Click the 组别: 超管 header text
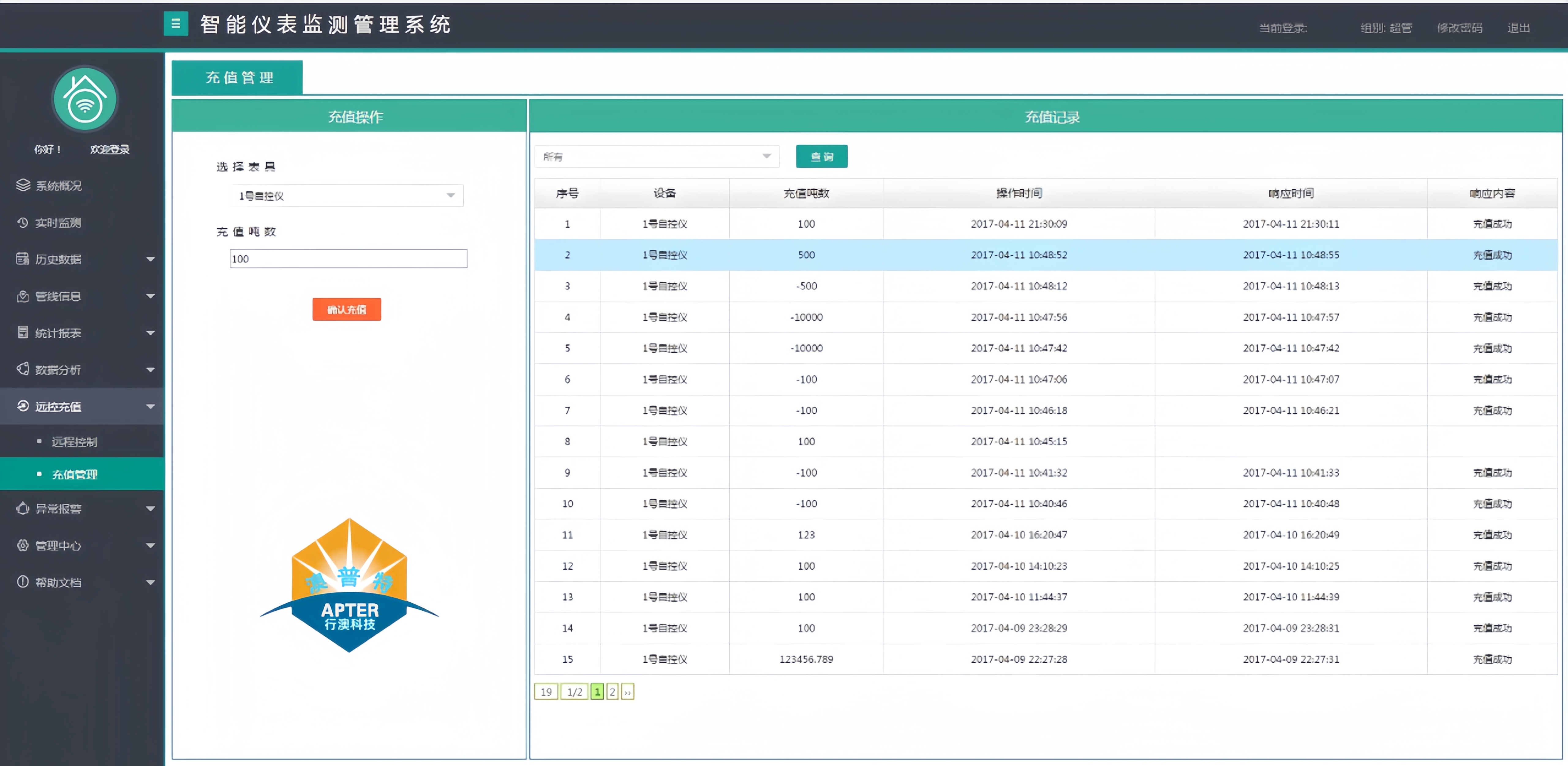The height and width of the screenshot is (766, 1568). click(1386, 28)
